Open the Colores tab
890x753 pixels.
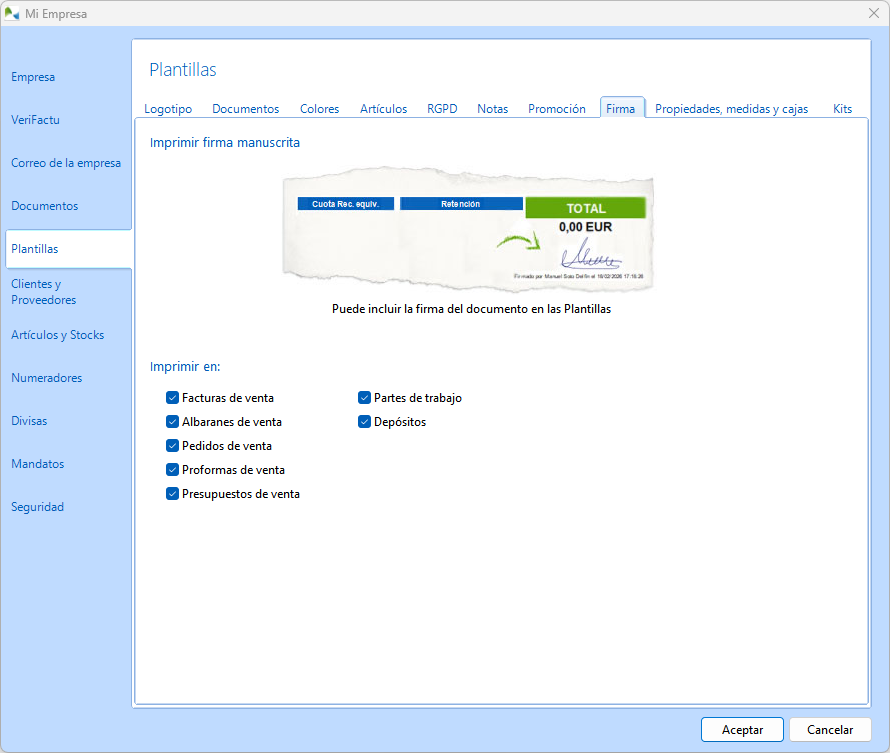coord(319,109)
